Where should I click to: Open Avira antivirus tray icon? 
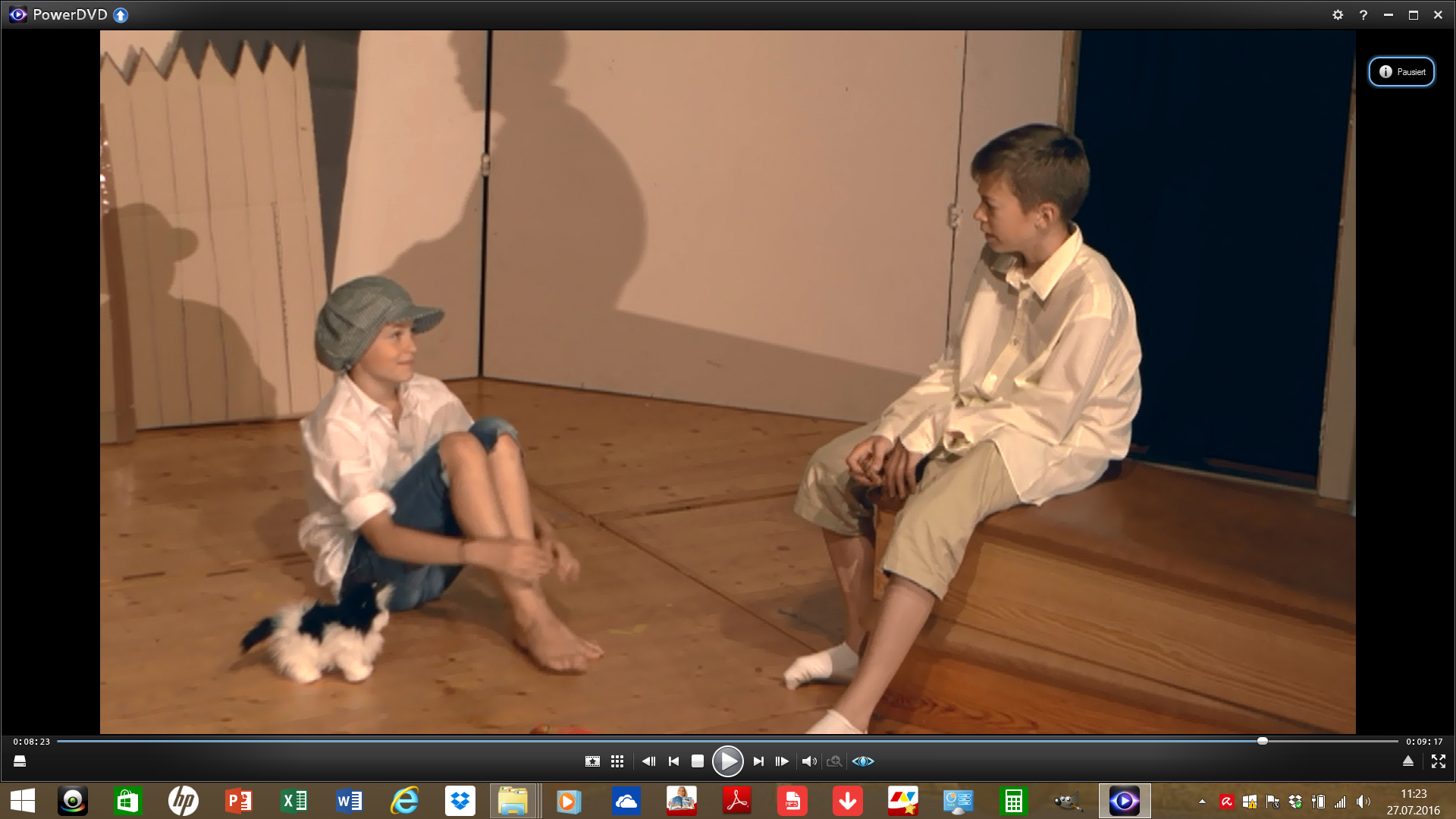click(x=1226, y=802)
